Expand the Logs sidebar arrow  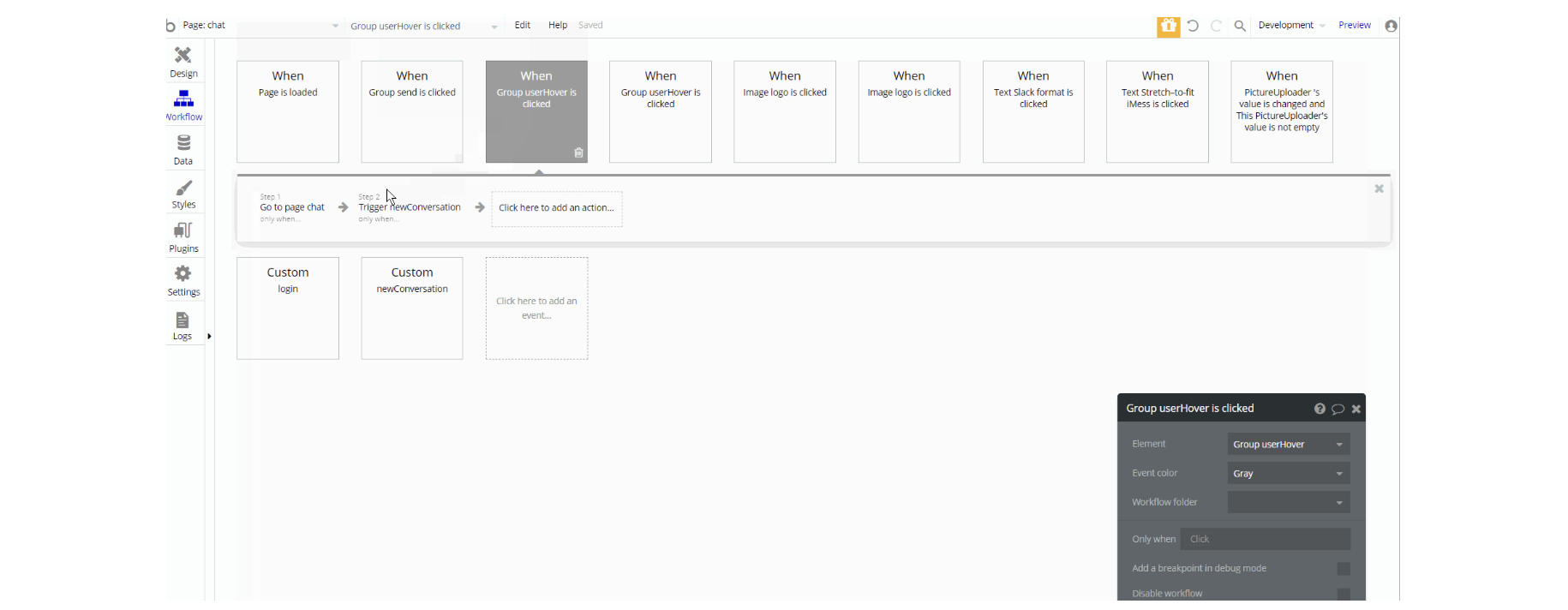209,336
